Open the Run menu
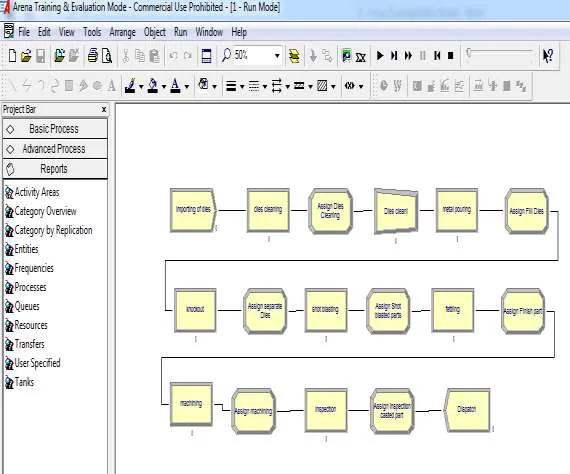 click(180, 32)
